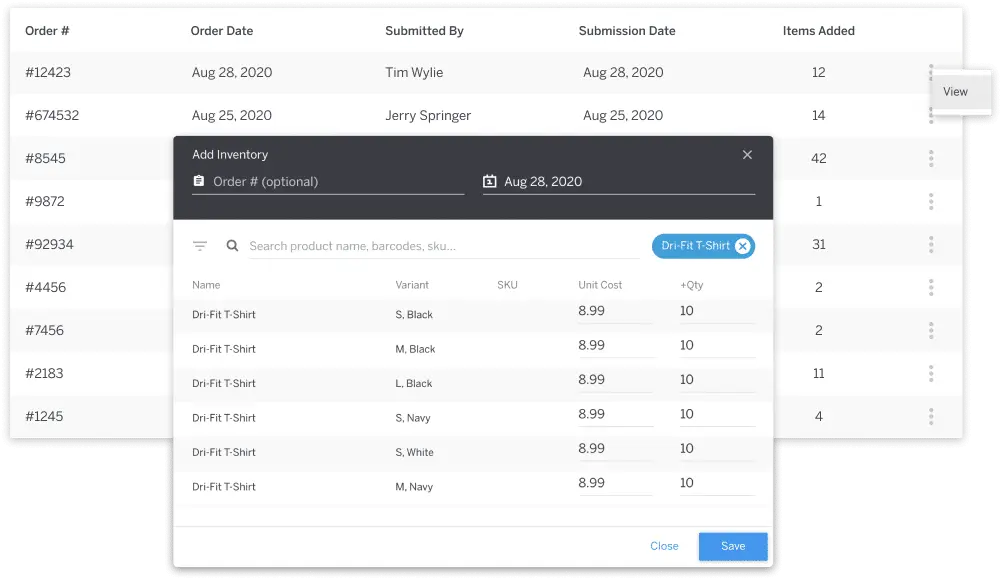Image resolution: width=1002 pixels, height=579 pixels.
Task: Click the Name column header in dialog
Action: tap(206, 285)
